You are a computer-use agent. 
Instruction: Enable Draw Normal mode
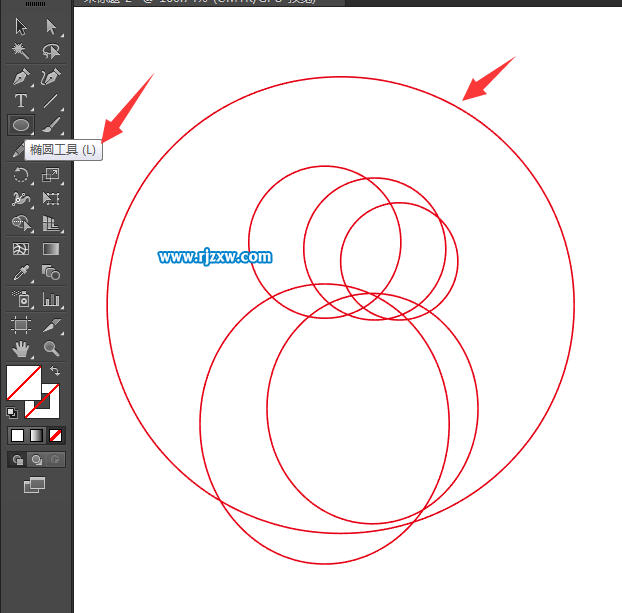tap(17, 460)
